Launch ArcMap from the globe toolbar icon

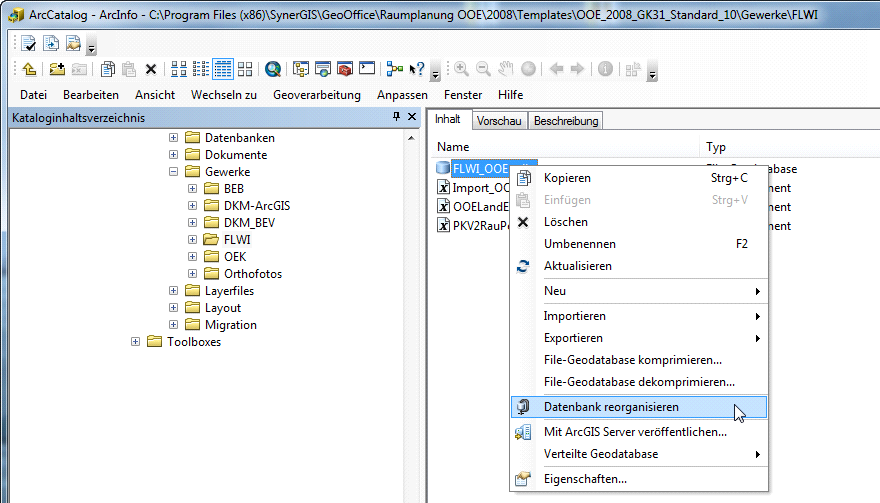click(x=273, y=69)
